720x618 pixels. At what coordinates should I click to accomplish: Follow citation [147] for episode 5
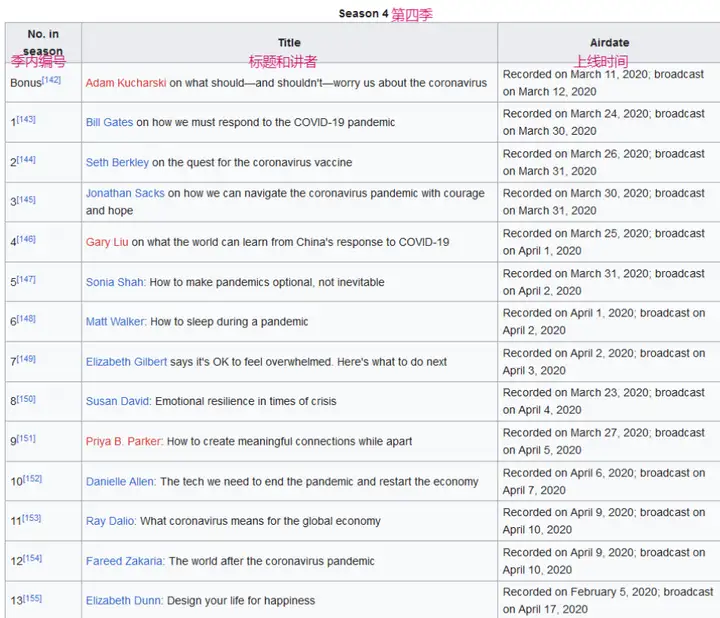tap(26, 279)
